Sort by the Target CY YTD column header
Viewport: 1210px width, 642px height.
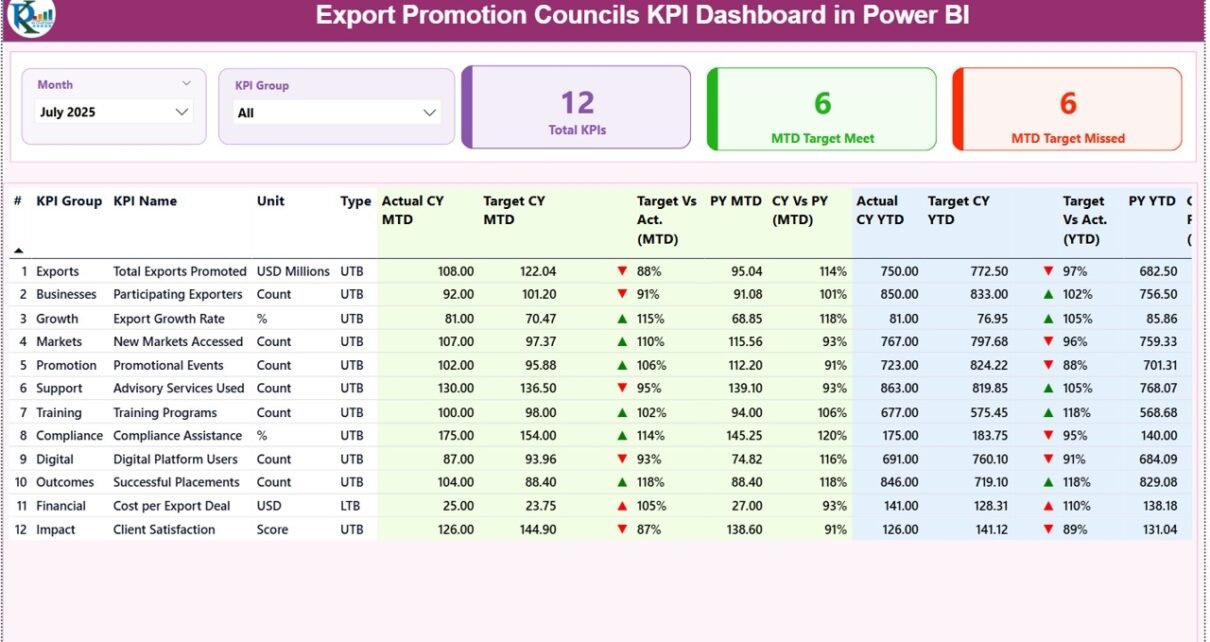958,210
